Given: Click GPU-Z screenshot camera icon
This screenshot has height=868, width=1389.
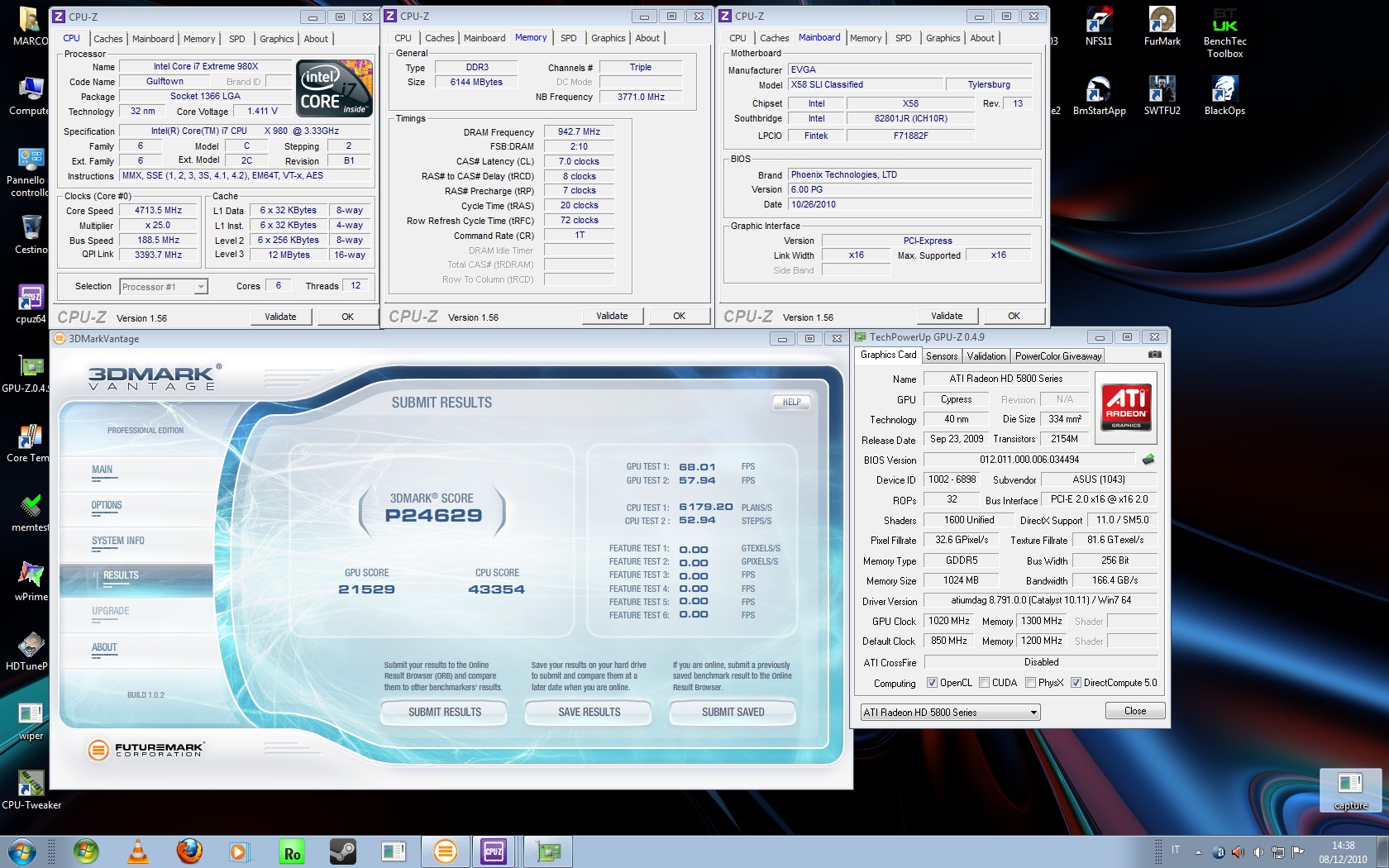Looking at the screenshot, I should 1155,355.
